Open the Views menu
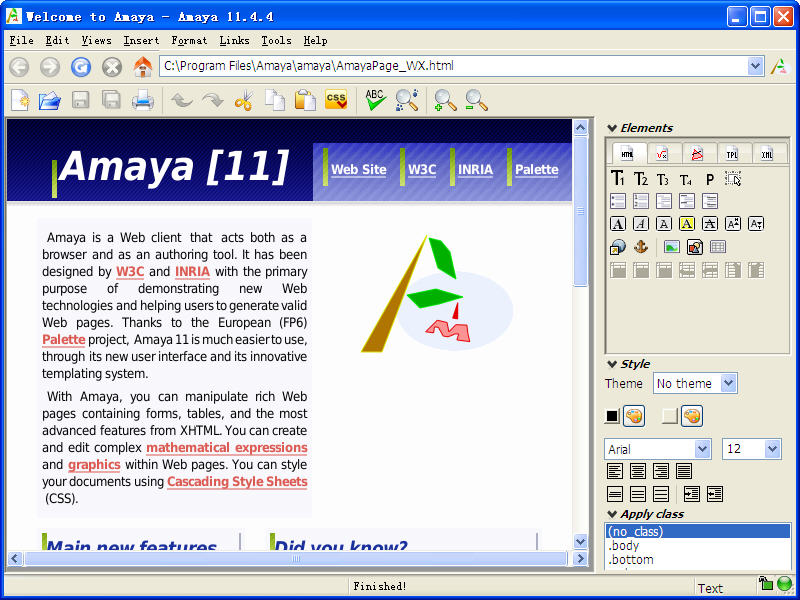 [96, 40]
